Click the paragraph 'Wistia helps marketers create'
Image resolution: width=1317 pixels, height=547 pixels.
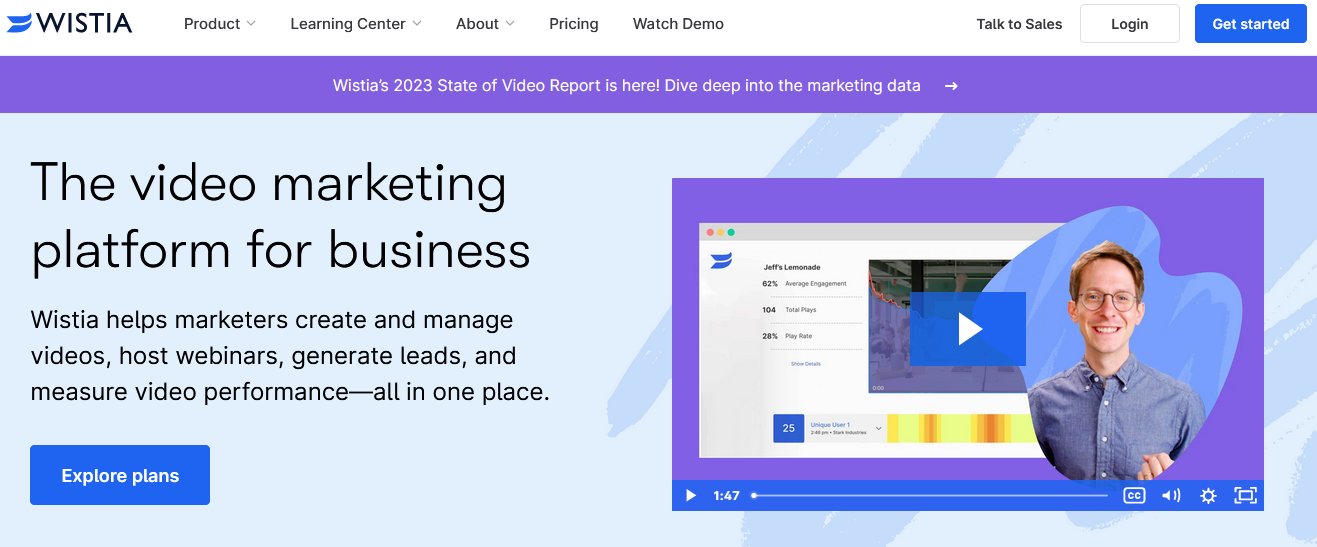click(x=290, y=355)
